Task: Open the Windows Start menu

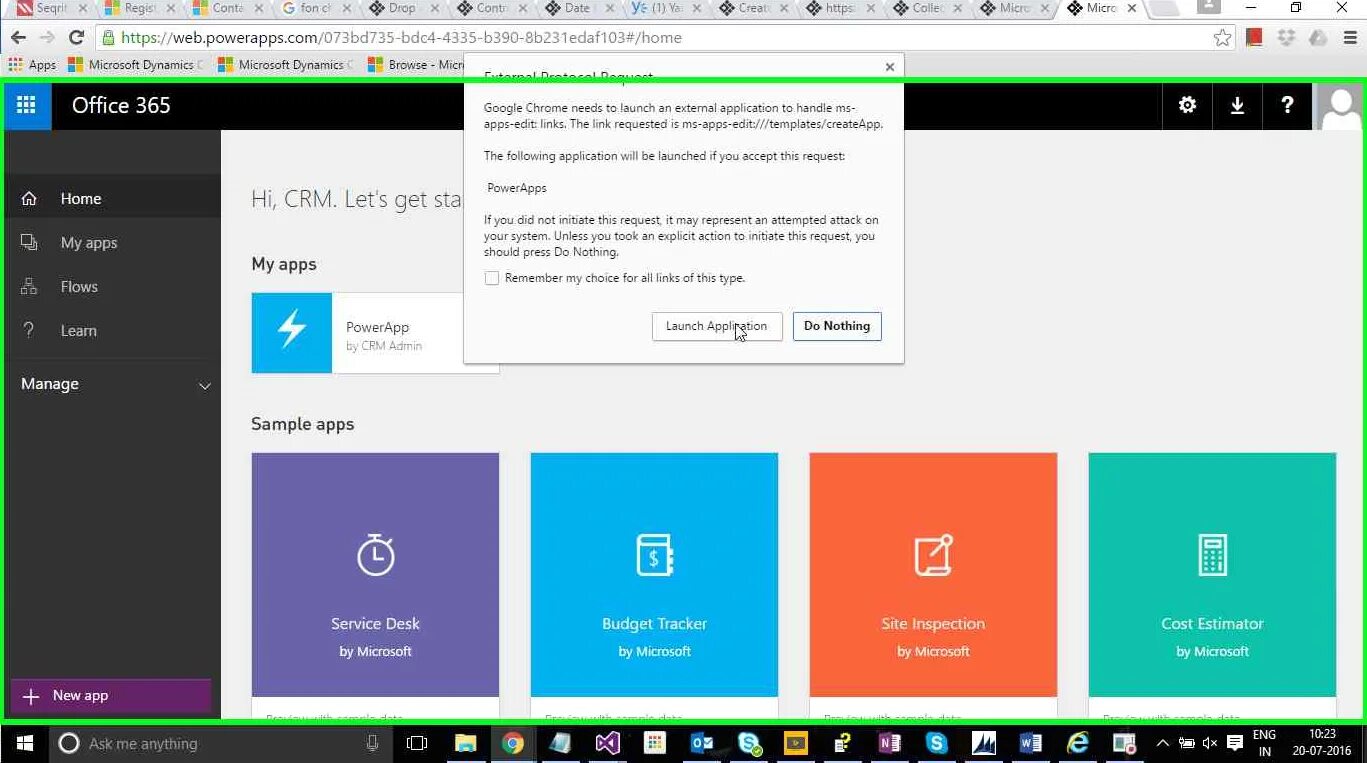Action: coord(24,743)
